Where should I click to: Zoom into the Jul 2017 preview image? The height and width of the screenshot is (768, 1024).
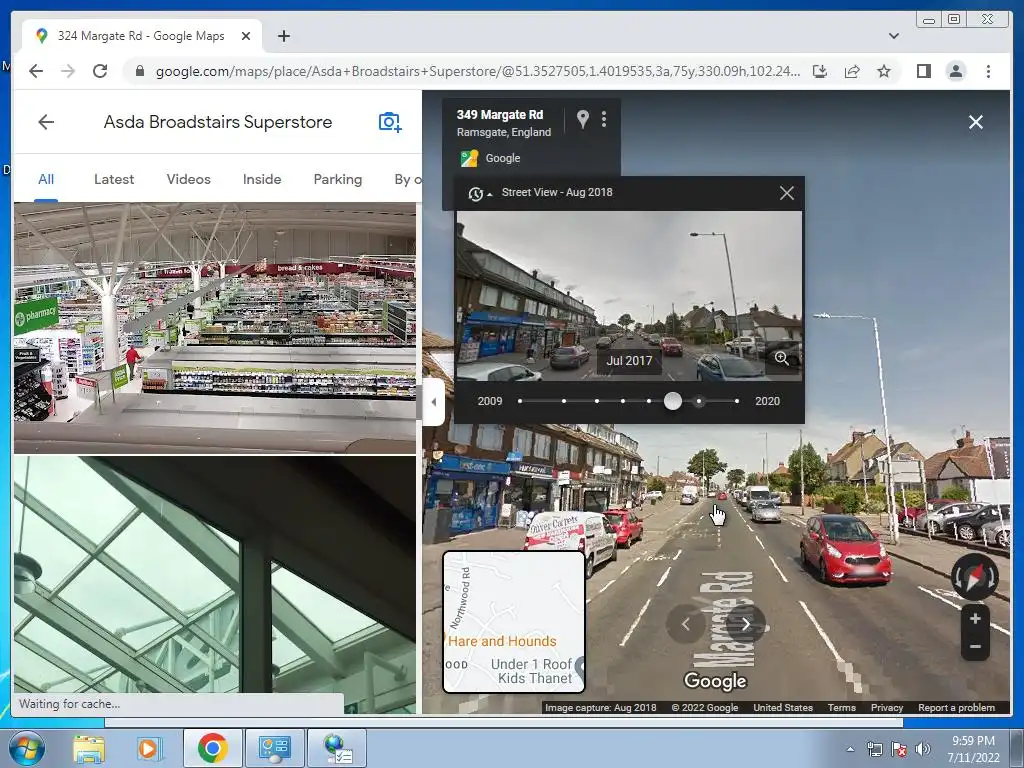click(782, 358)
